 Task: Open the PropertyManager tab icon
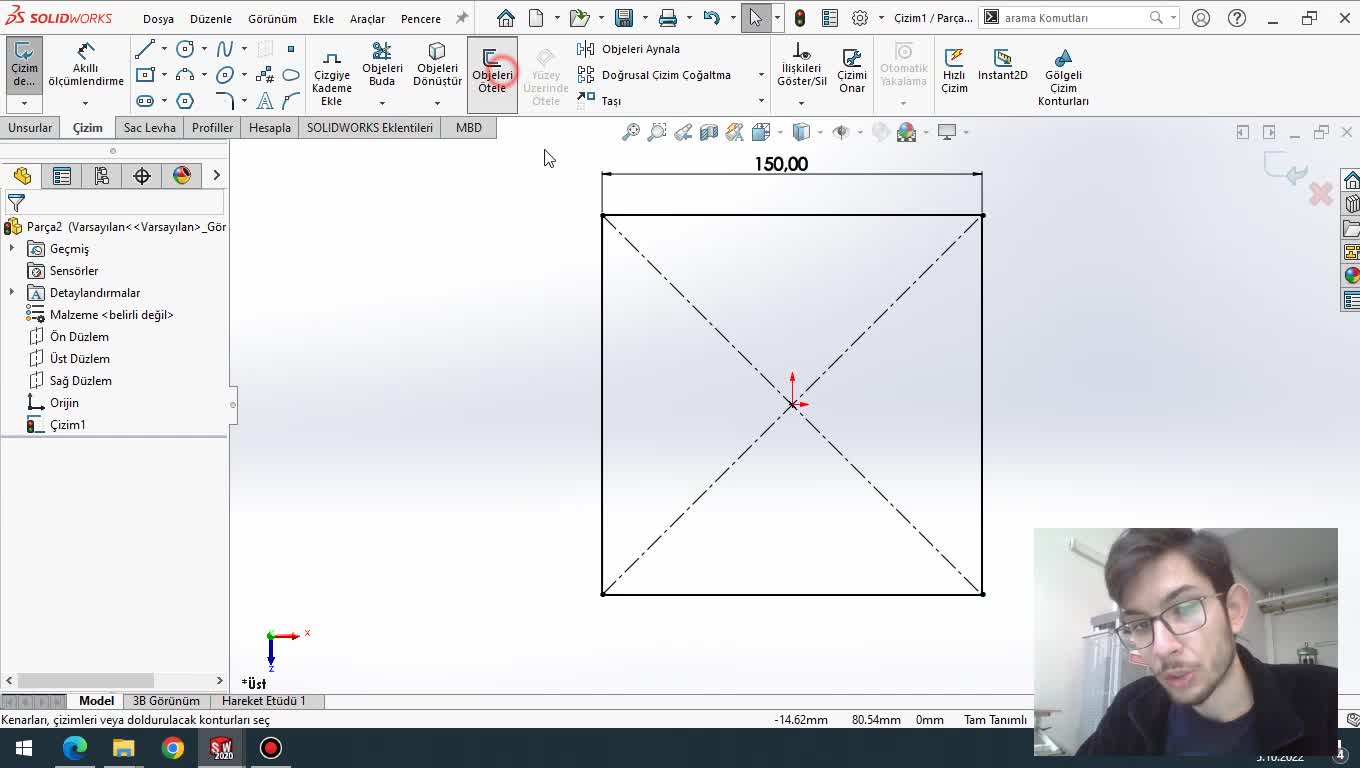(62, 176)
